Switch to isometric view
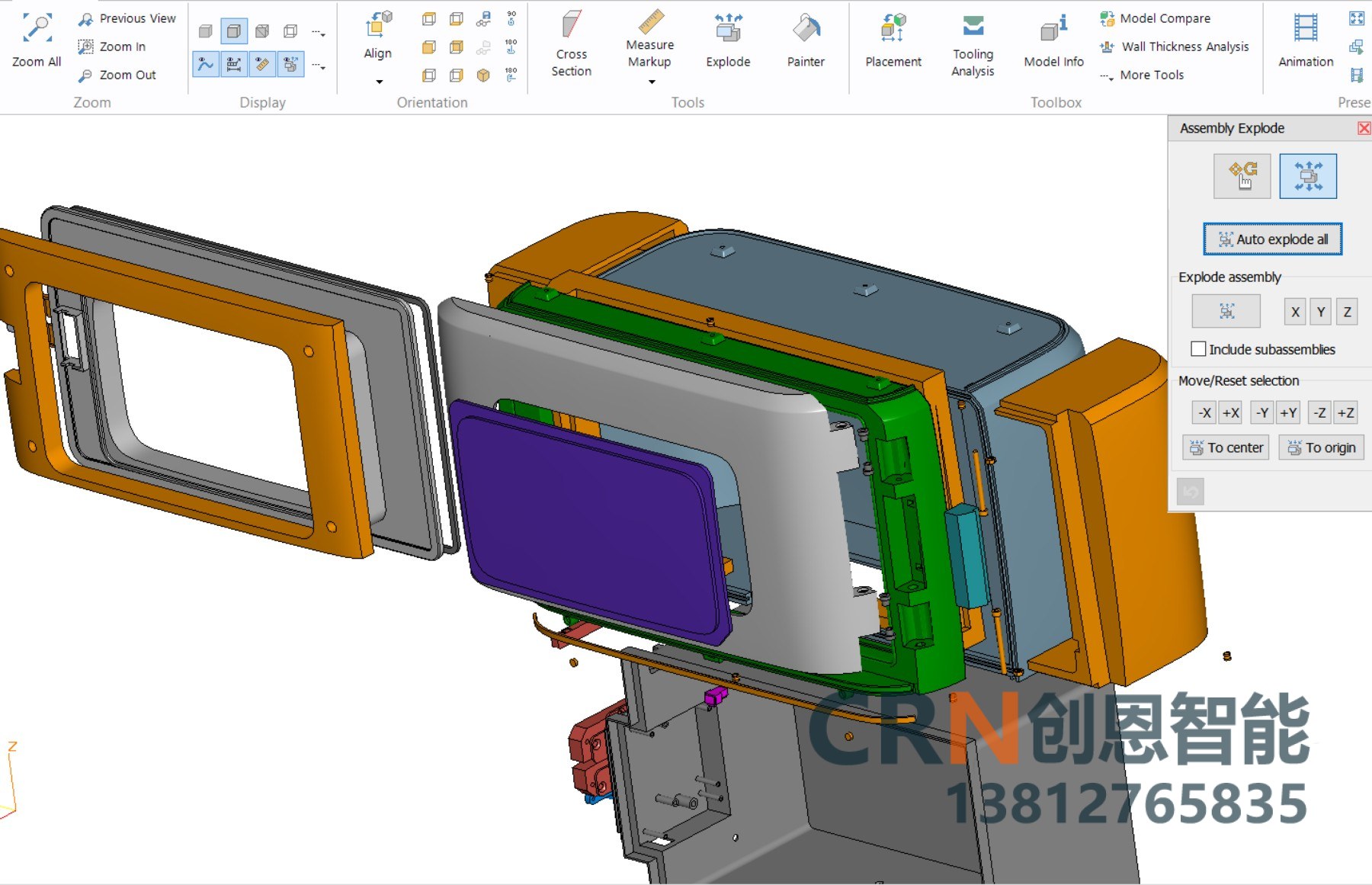Image resolution: width=1372 pixels, height=885 pixels. (483, 75)
